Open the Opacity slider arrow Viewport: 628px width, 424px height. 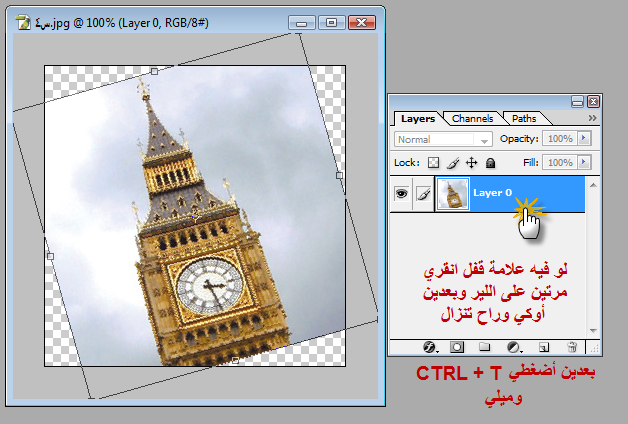581,140
